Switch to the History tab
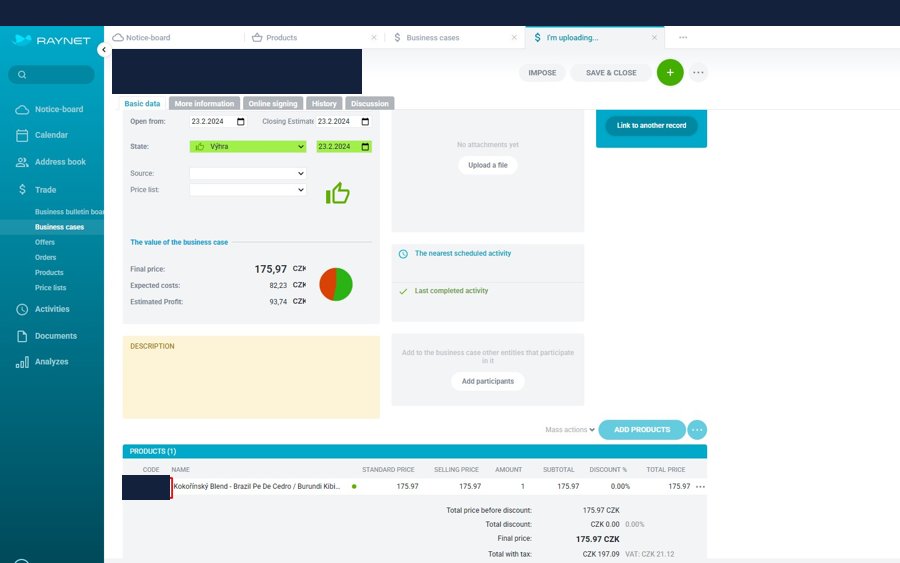Screen dimensions: 900x563 [x=324, y=104]
